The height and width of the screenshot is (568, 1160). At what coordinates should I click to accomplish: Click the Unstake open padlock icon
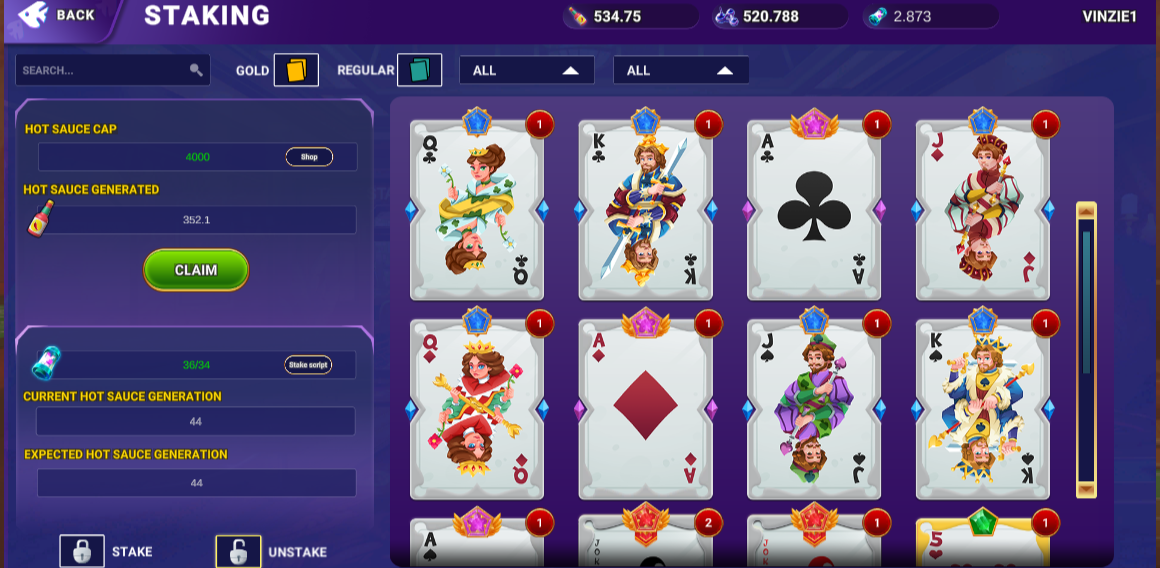pyautogui.click(x=237, y=552)
